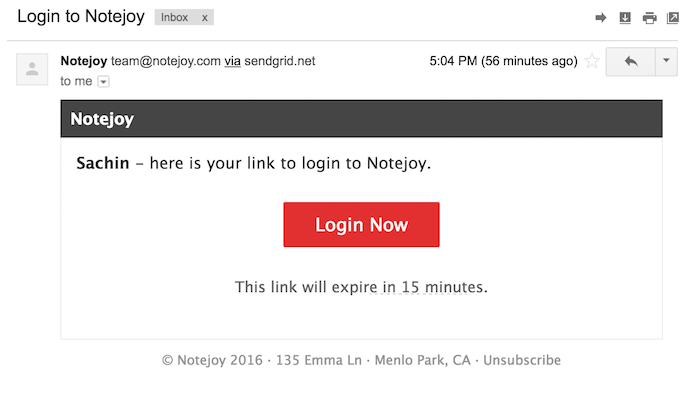Expand recipient details next to 'to me'

pos(103,81)
